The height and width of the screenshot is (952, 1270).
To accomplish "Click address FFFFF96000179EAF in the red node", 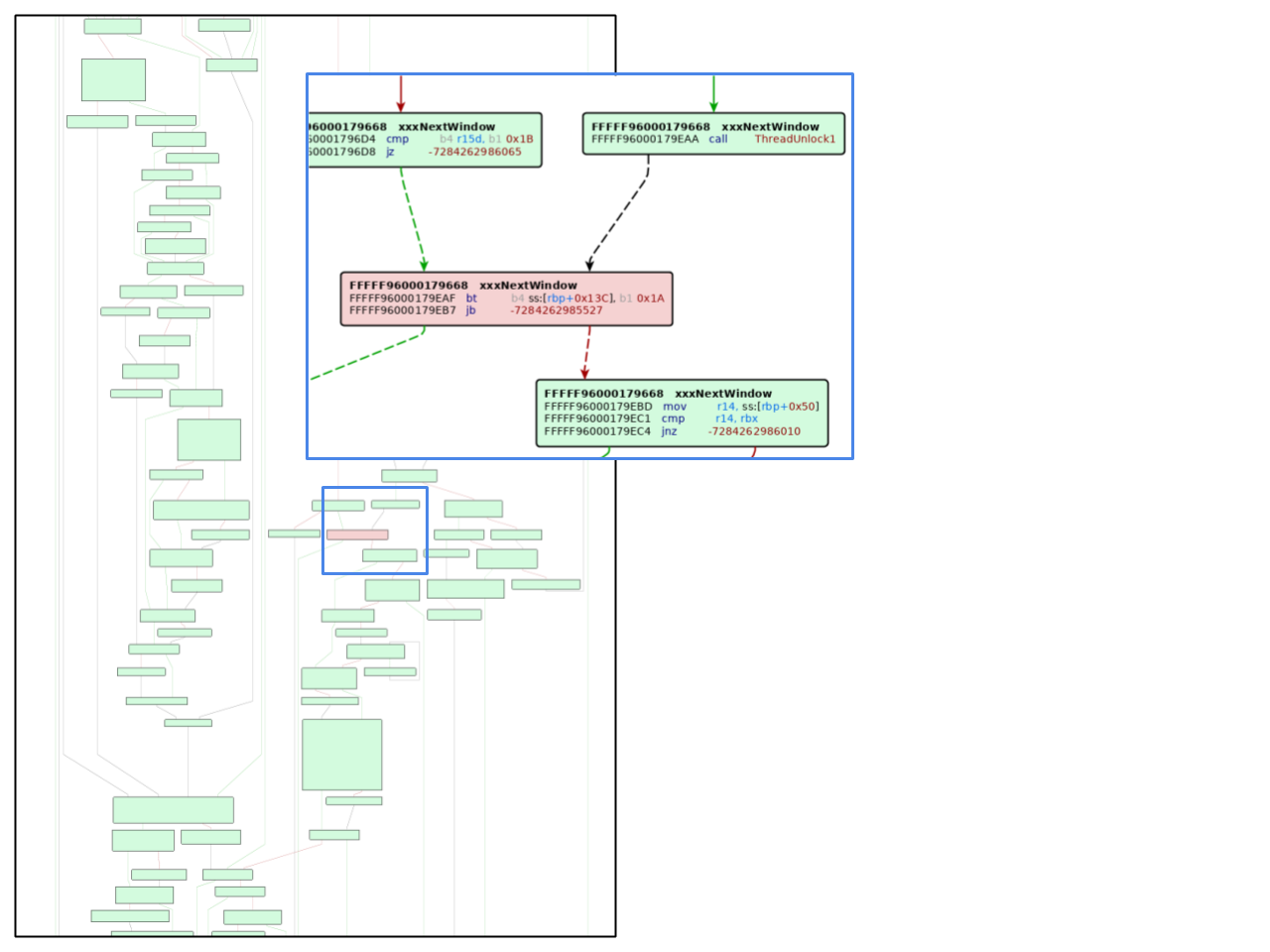I will pyautogui.click(x=402, y=298).
